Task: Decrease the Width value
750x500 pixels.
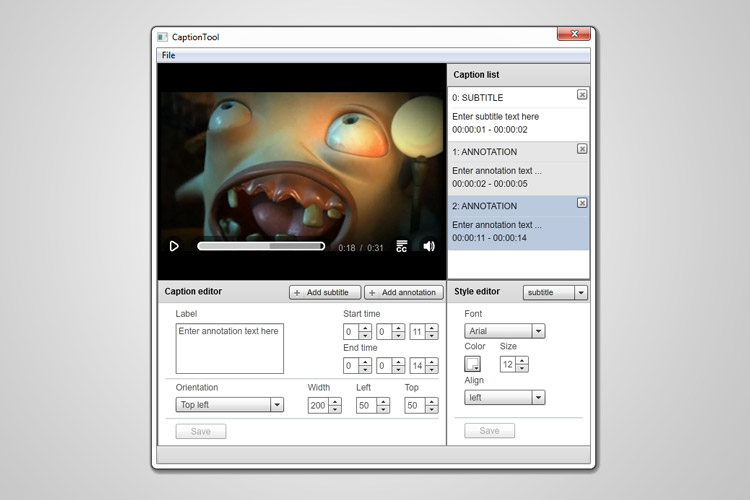Action: tap(335, 409)
